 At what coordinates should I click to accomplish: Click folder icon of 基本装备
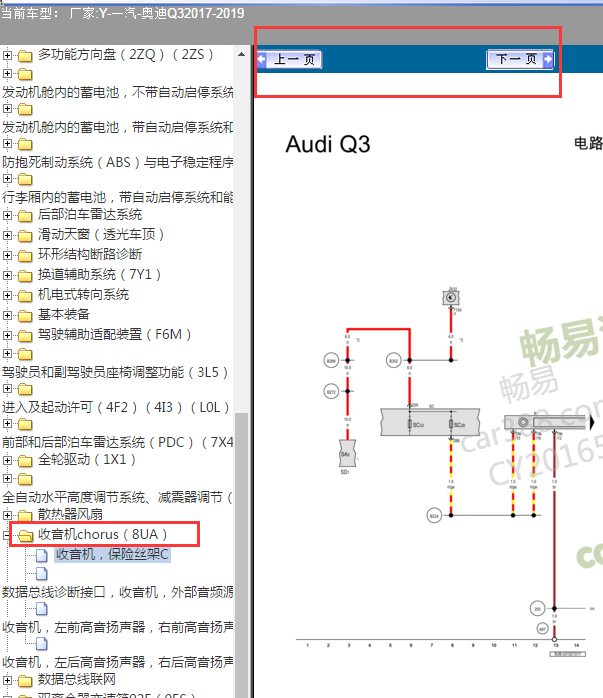25,316
